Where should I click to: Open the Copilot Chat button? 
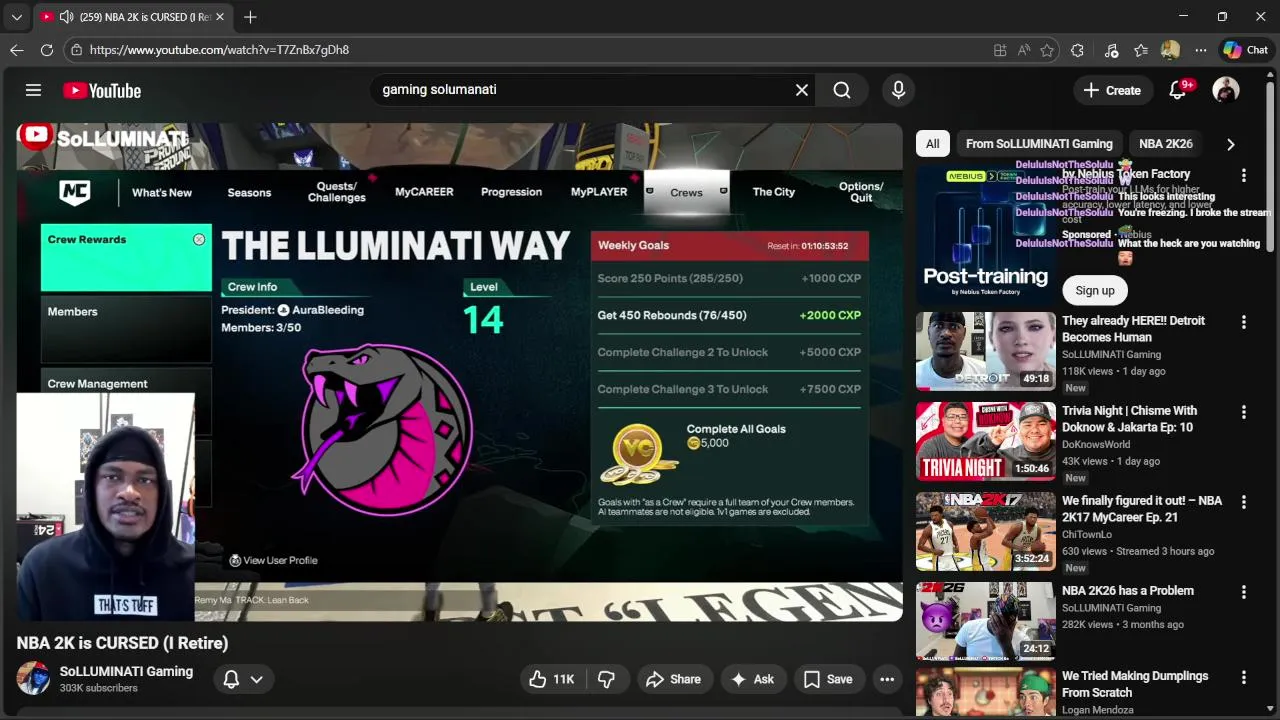(x=1246, y=50)
